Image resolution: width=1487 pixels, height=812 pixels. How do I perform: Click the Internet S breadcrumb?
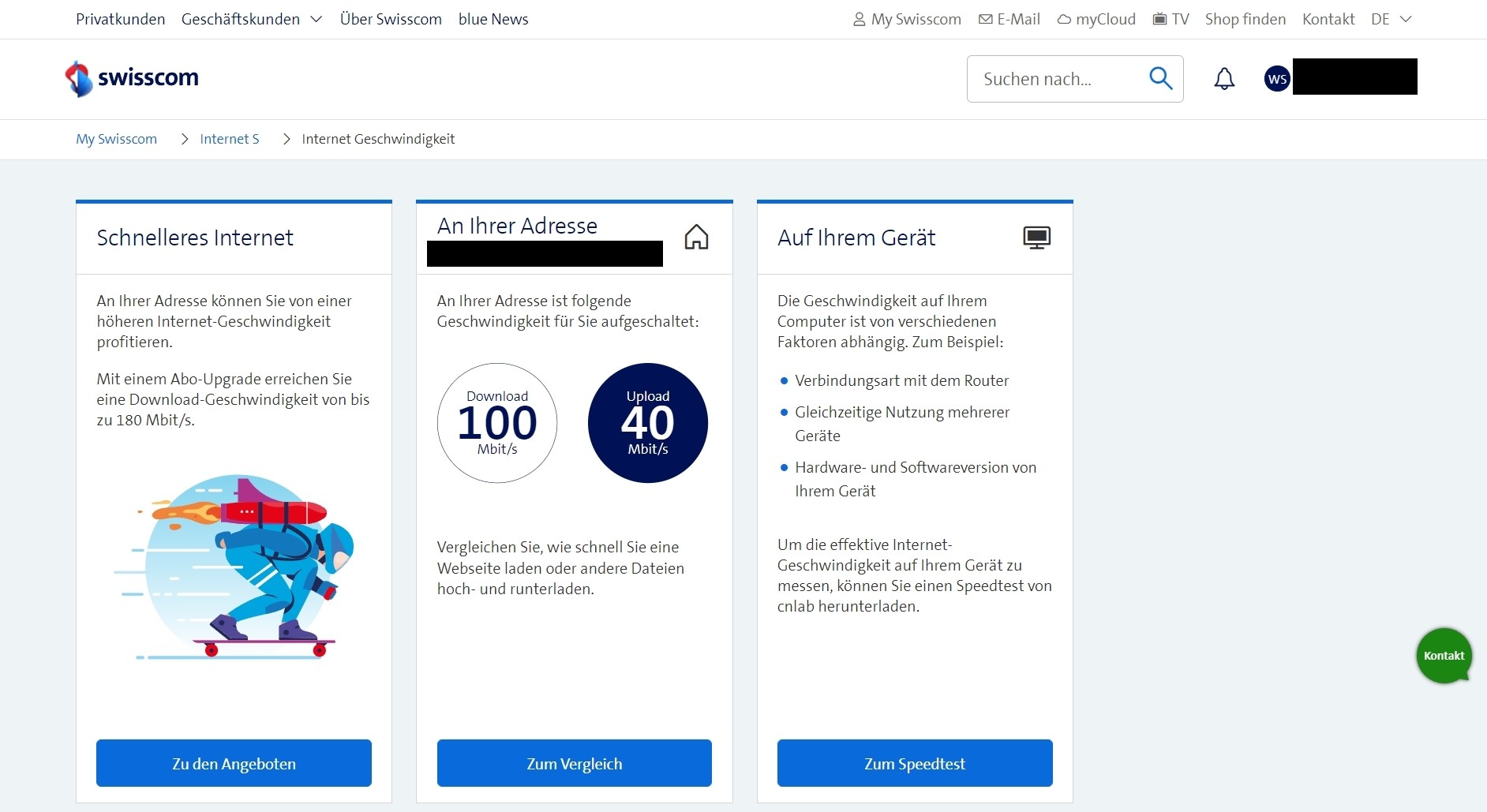(x=229, y=139)
